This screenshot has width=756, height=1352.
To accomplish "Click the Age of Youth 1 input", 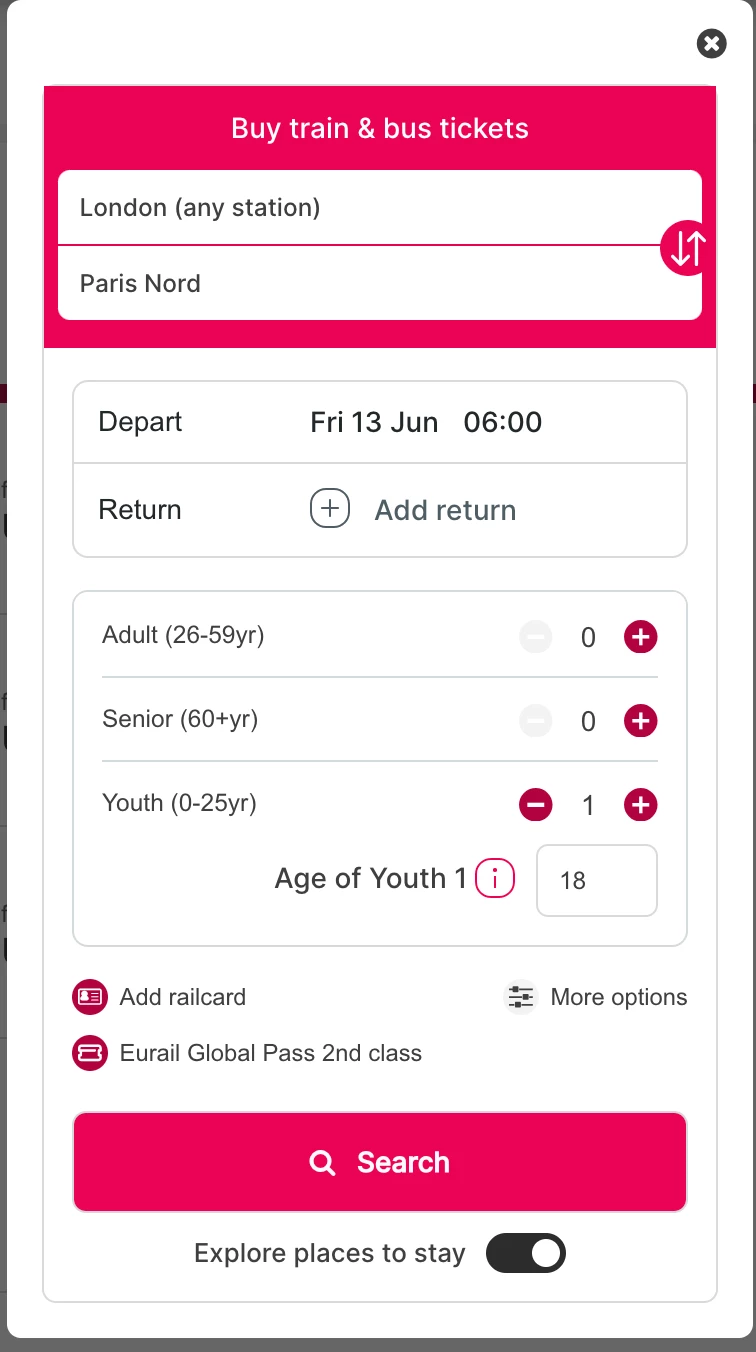I will pyautogui.click(x=596, y=881).
